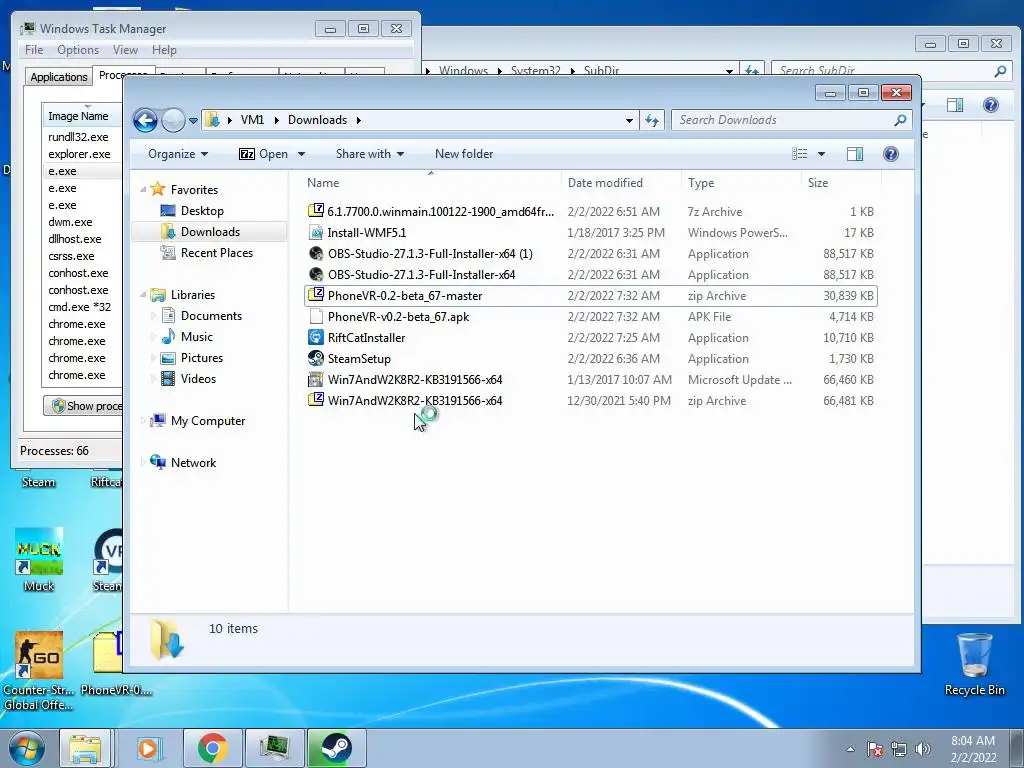This screenshot has width=1024, height=768.
Task: Open Steam from the taskbar
Action: pyautogui.click(x=336, y=748)
